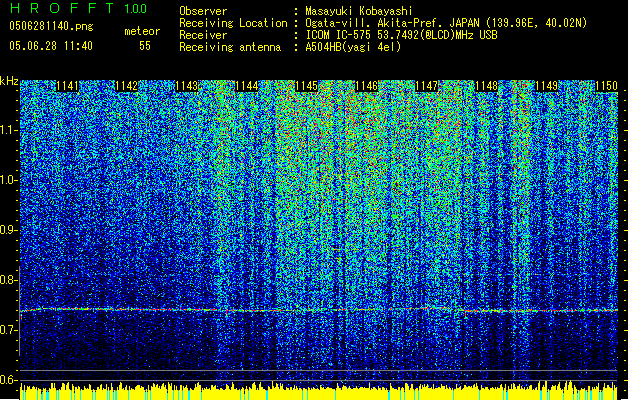
Task: Click the Receiver field label
Action: click(x=203, y=35)
